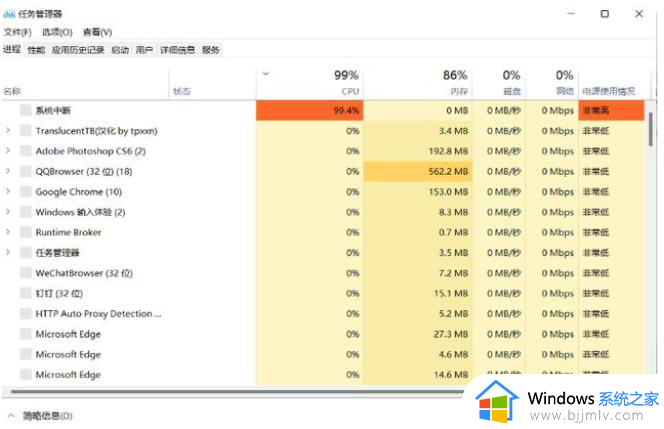Switch to the 进程 tab
The image size is (664, 429).
[x=12, y=50]
